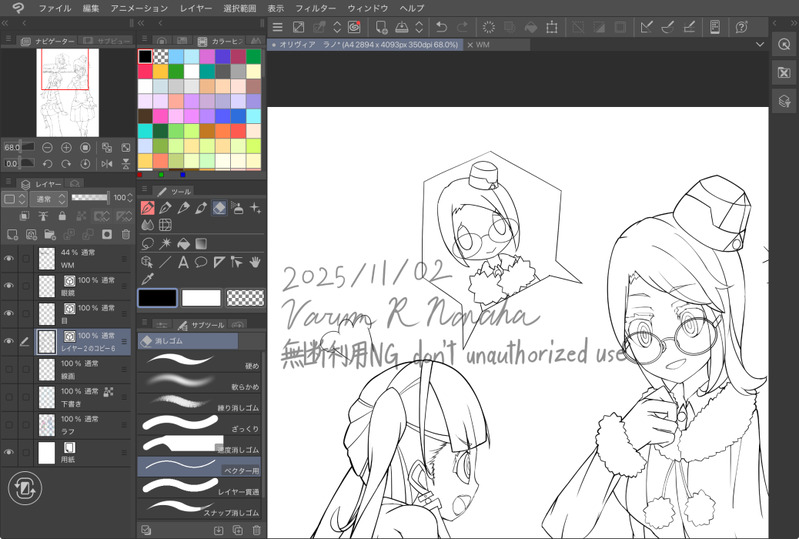Select the Text tool (A icon)
This screenshot has height=539, width=799.
183,262
